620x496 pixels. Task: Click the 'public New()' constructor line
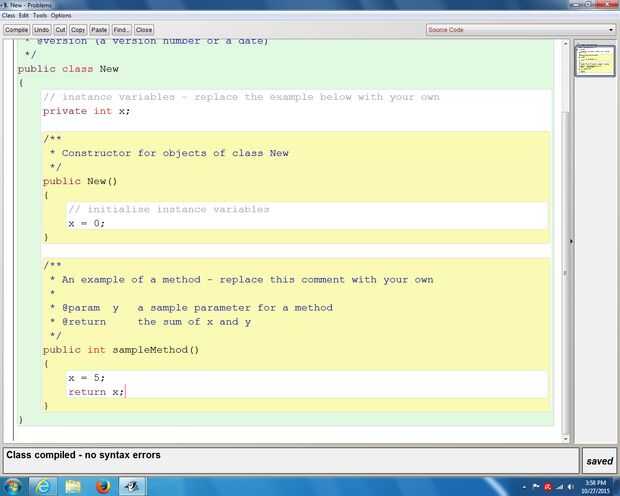pyautogui.click(x=80, y=181)
